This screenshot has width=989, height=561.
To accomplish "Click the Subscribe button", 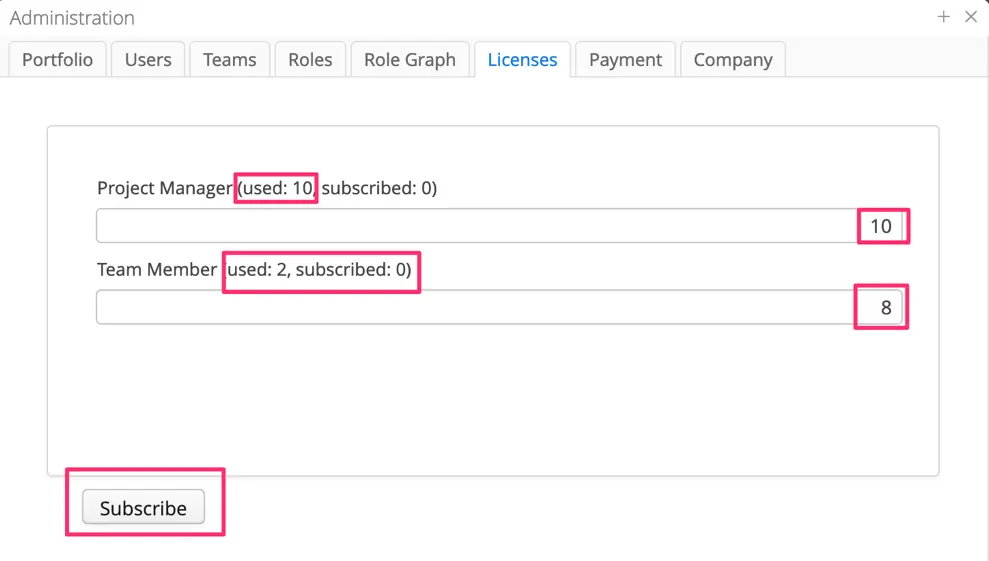I will click(143, 507).
